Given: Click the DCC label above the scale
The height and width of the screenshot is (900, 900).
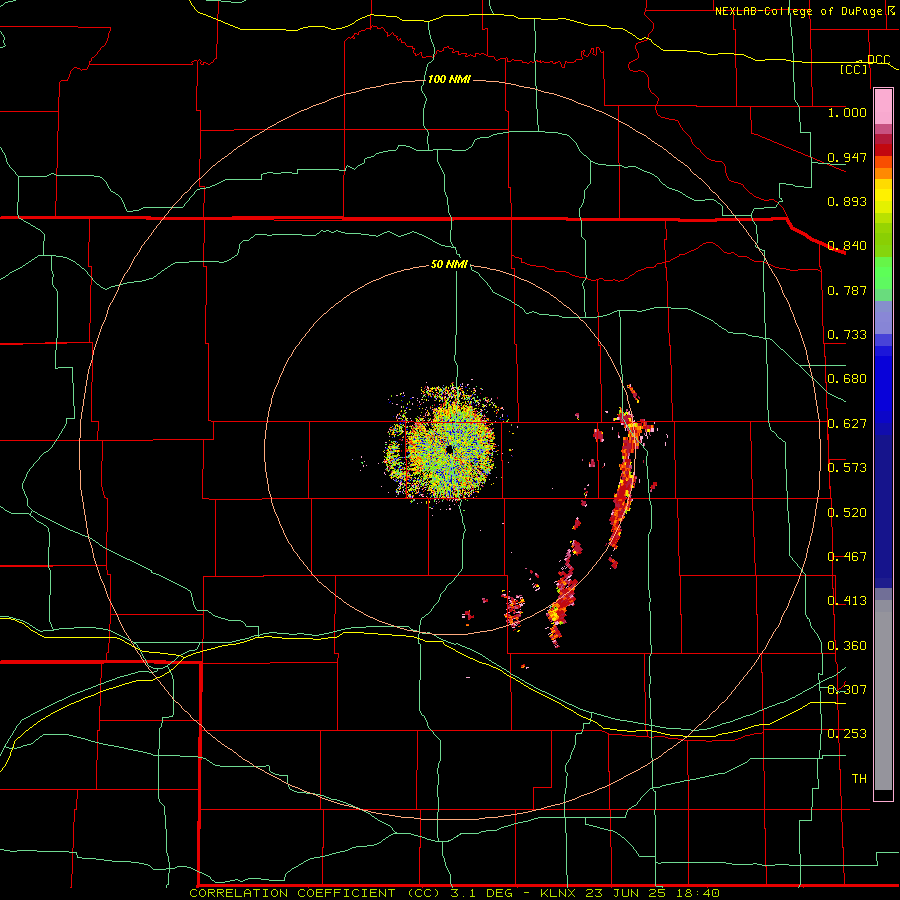Looking at the screenshot, I should 879,59.
